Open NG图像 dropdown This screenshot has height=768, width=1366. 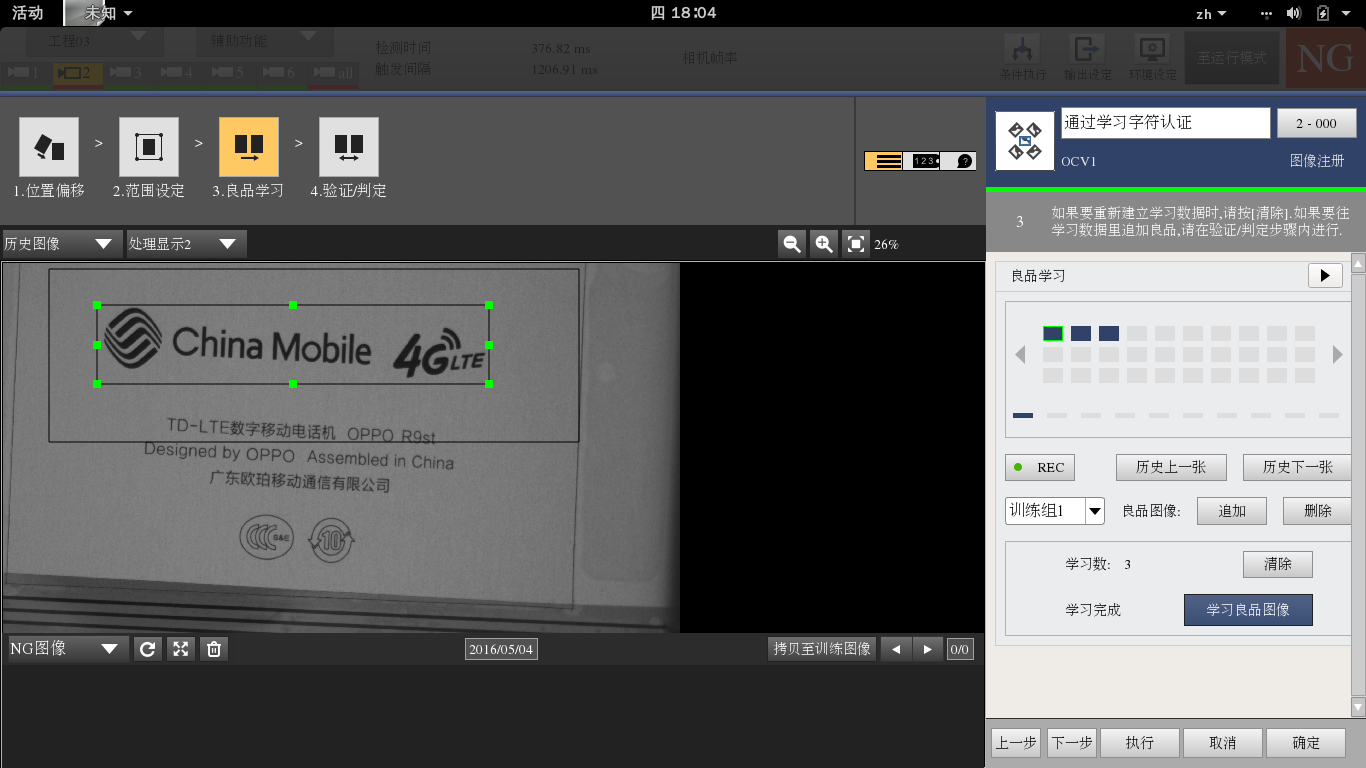click(68, 649)
